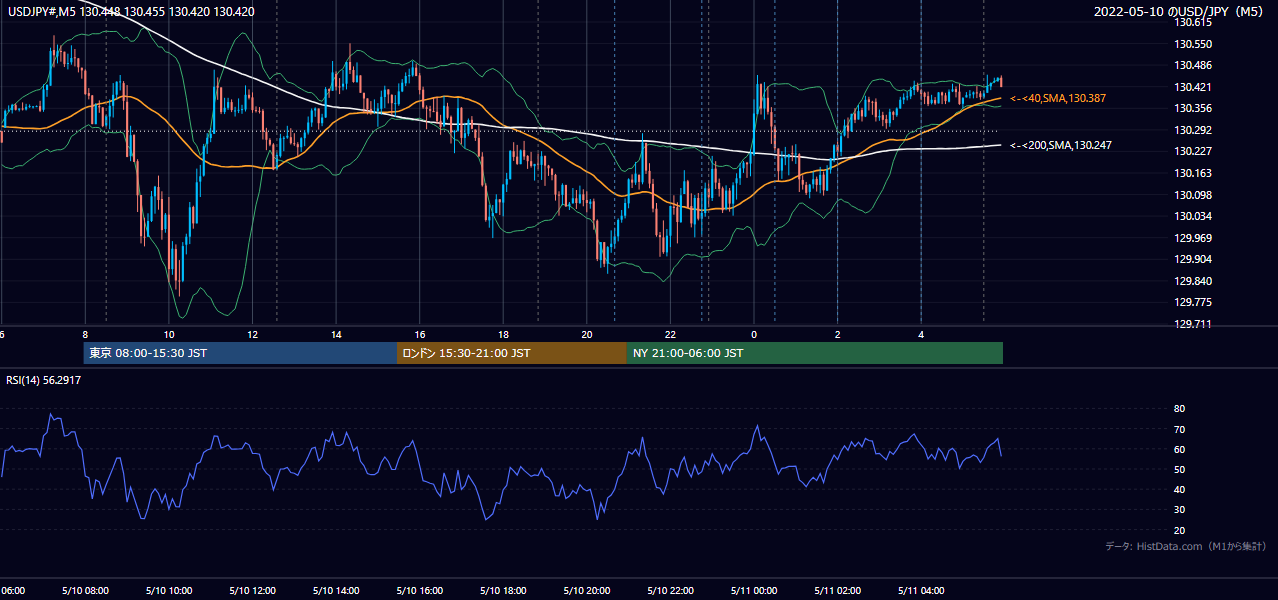Click the chart title 2022-05-10 のUSD/JPY (M5)
The width and height of the screenshot is (1278, 600).
tap(1180, 12)
